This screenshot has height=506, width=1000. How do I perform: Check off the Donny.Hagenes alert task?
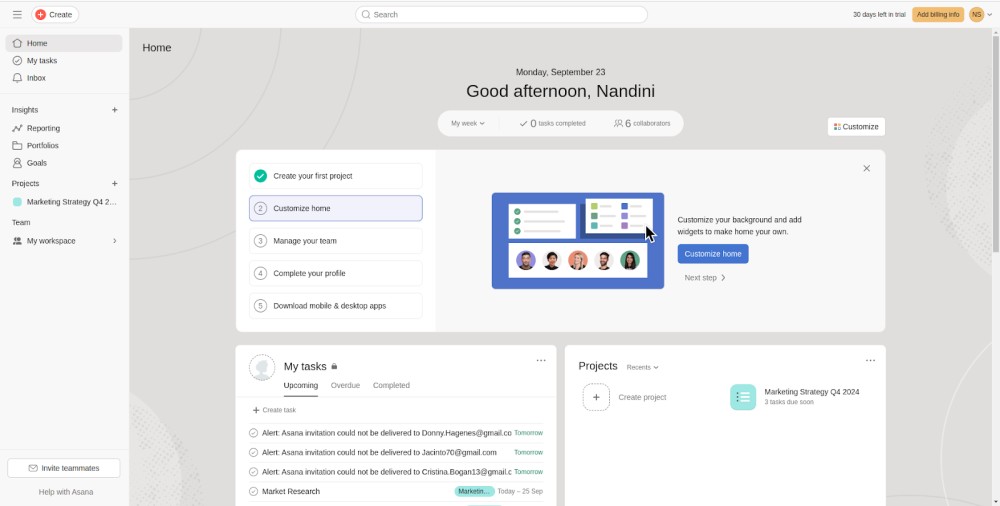coord(254,433)
